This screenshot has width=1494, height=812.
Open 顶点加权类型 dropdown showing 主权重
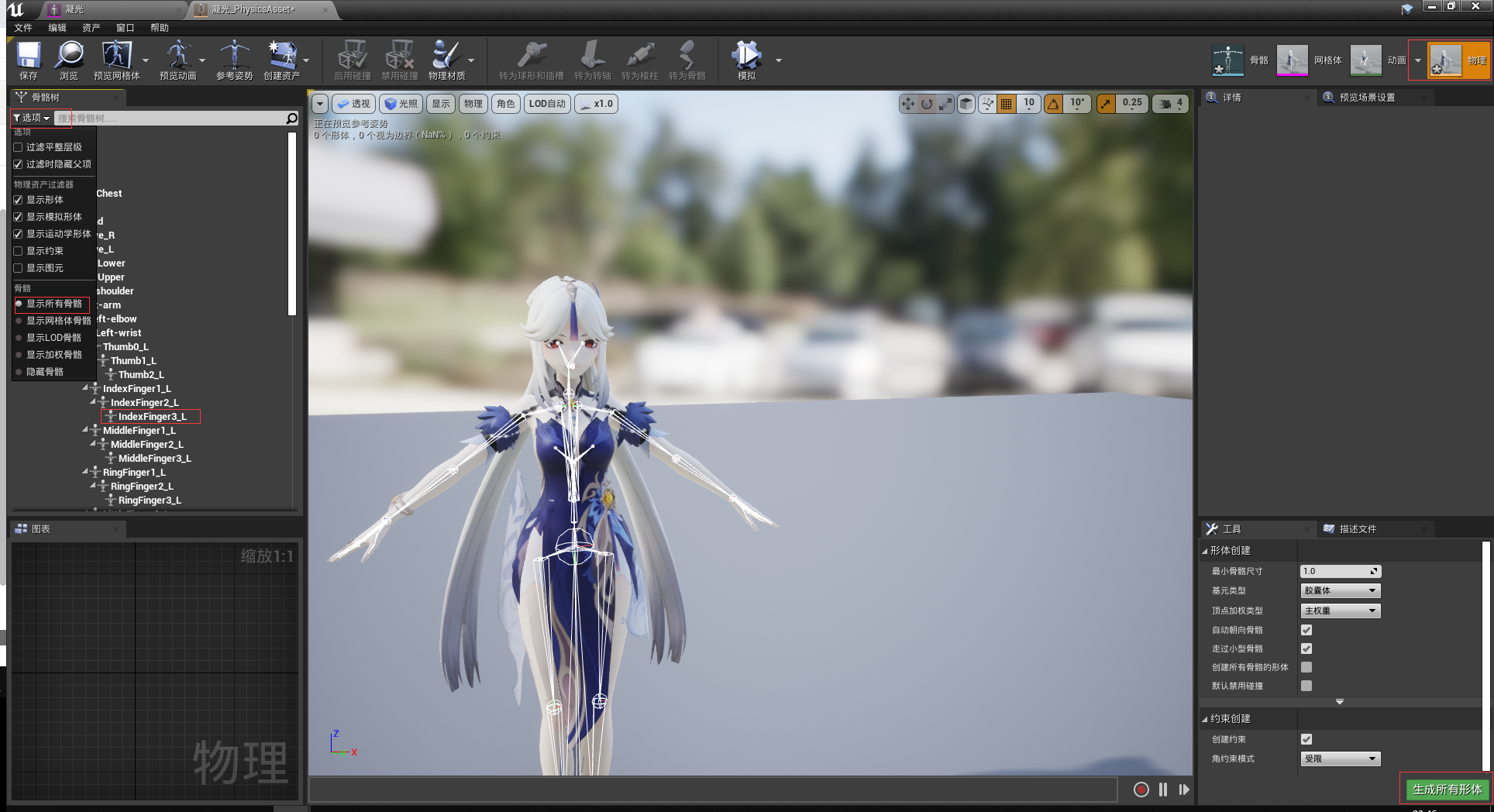point(1340,611)
